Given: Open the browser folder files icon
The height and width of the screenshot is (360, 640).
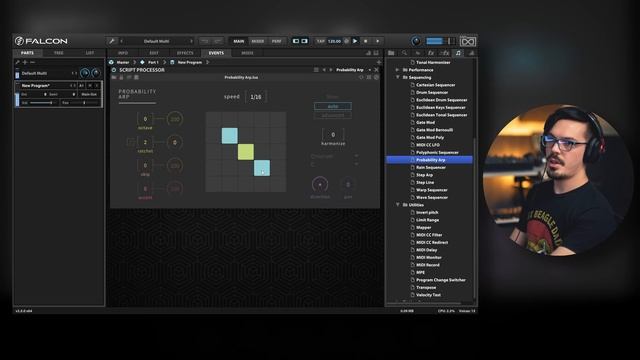Looking at the screenshot, I should coord(391,53).
